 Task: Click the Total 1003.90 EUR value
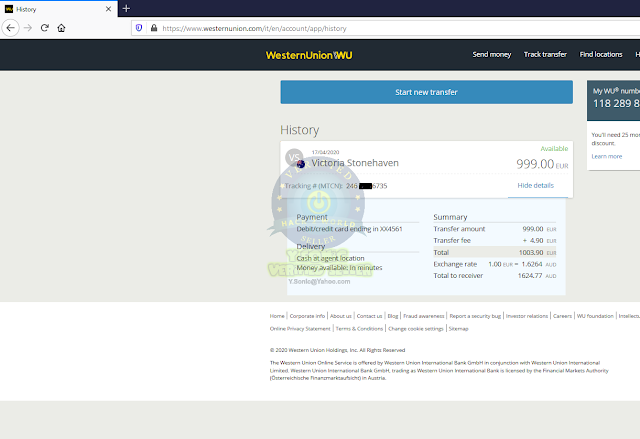pos(537,253)
